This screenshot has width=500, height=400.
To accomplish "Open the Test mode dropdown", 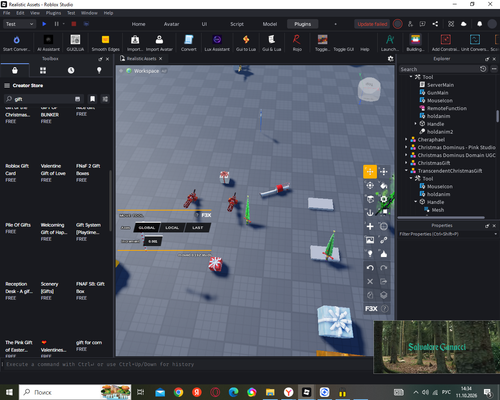I will pos(19,24).
